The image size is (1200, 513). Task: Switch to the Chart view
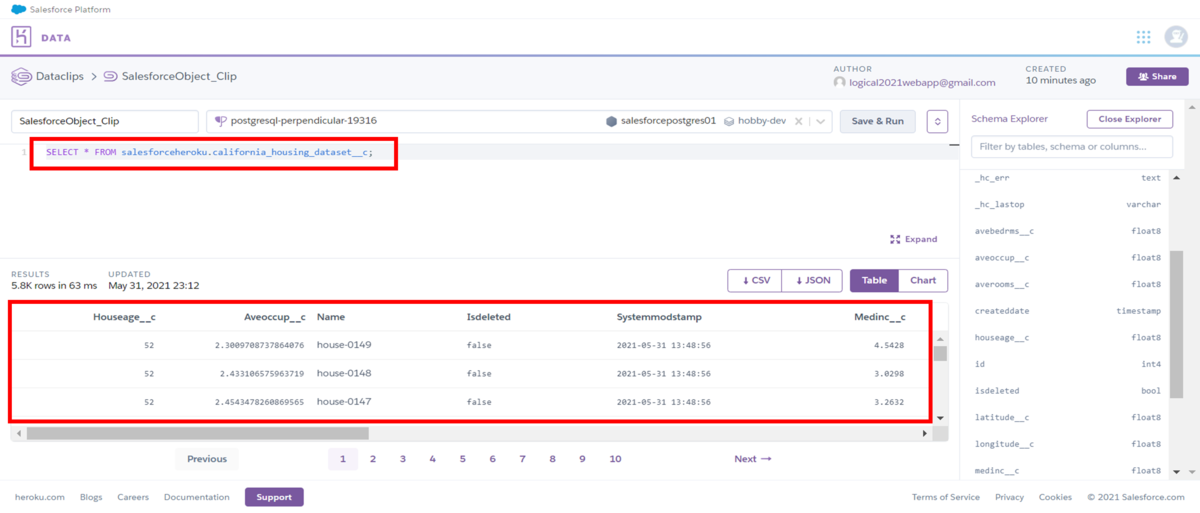tap(923, 280)
